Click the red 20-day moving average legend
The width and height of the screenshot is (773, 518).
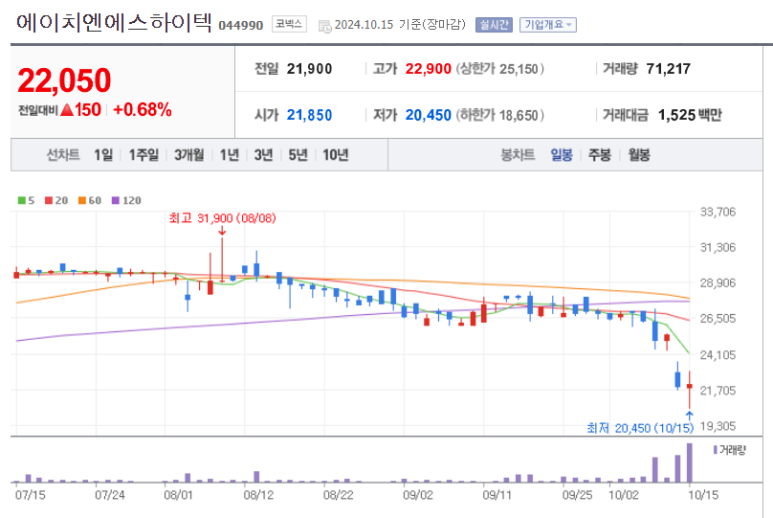point(56,201)
